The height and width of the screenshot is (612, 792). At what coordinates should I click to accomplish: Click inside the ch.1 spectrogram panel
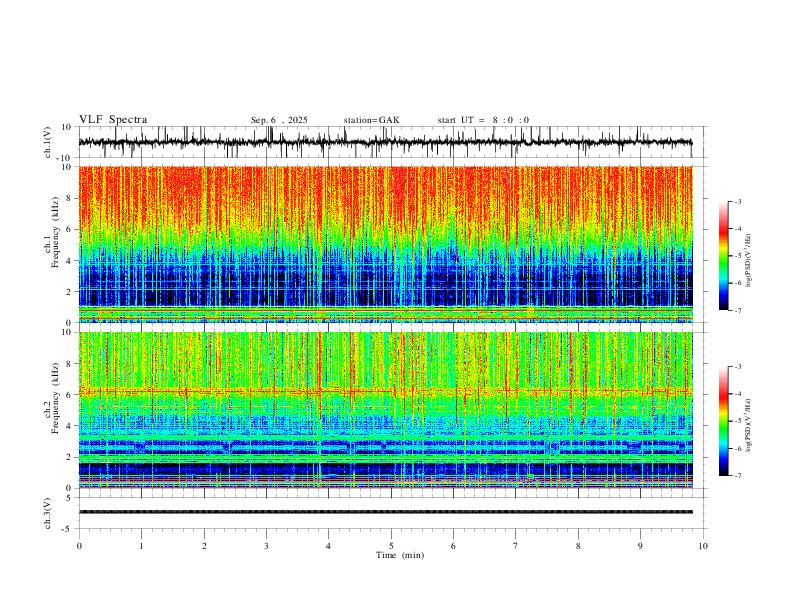click(385, 244)
